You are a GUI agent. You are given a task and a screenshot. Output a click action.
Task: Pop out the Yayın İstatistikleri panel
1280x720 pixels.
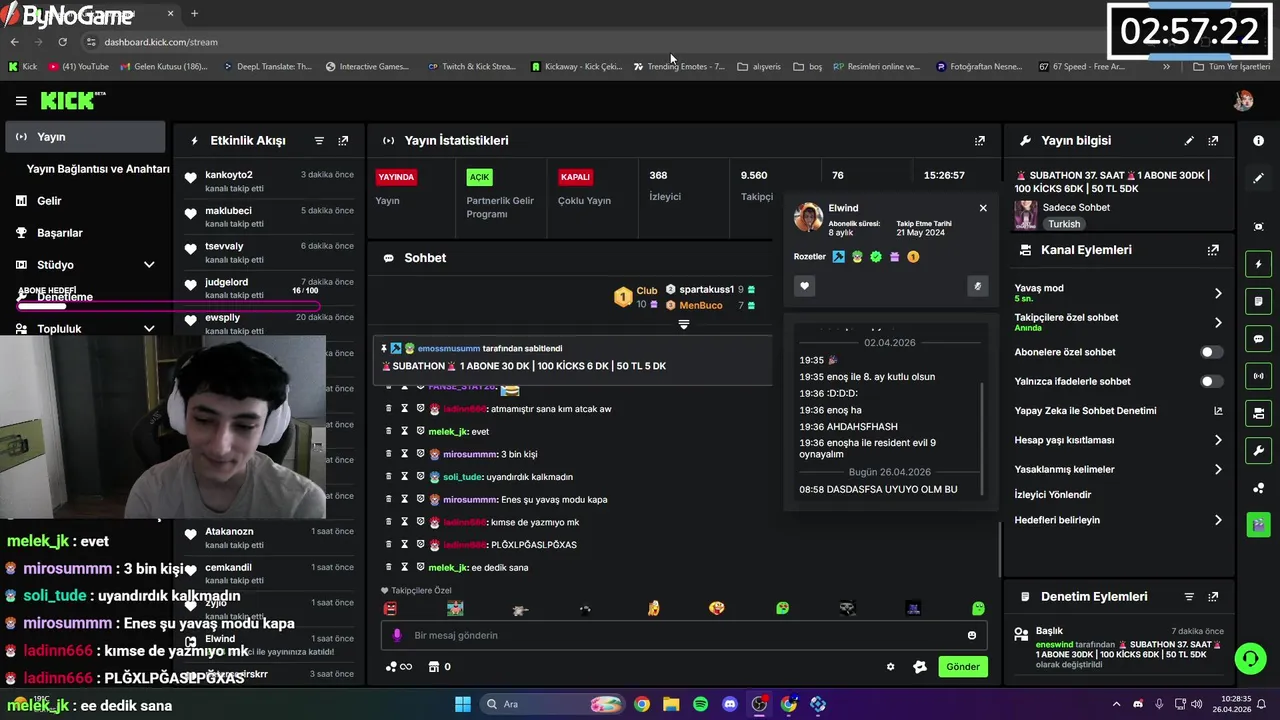click(980, 141)
